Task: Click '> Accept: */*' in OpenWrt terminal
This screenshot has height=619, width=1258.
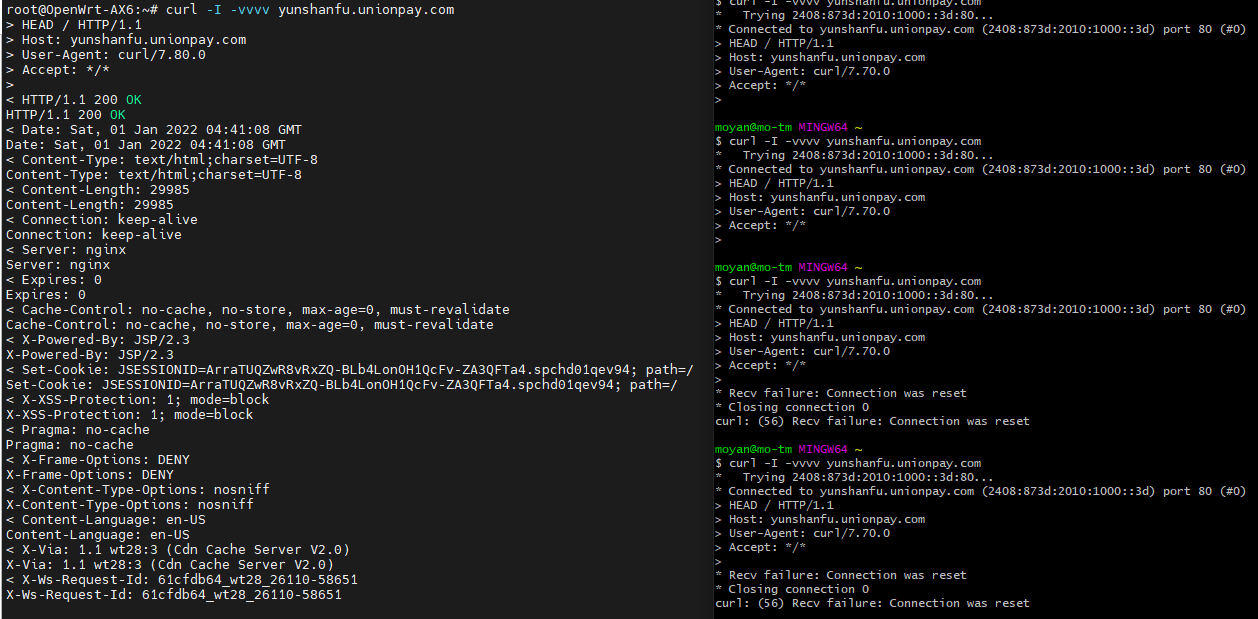Action: (x=57, y=69)
